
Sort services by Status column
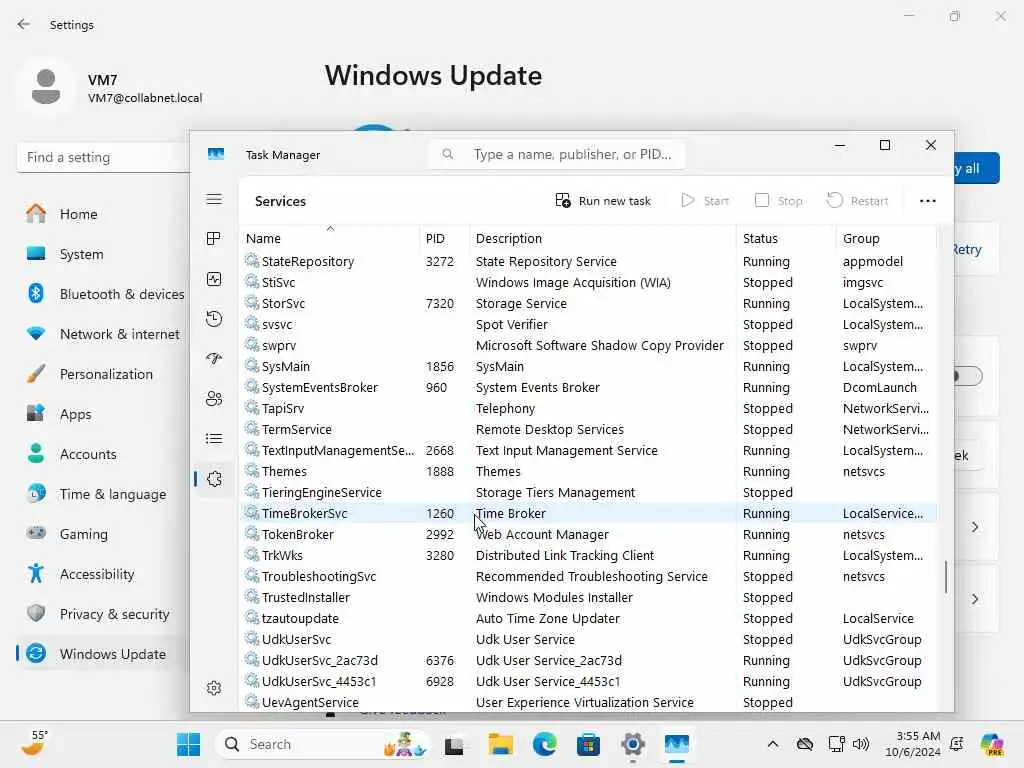pos(786,238)
